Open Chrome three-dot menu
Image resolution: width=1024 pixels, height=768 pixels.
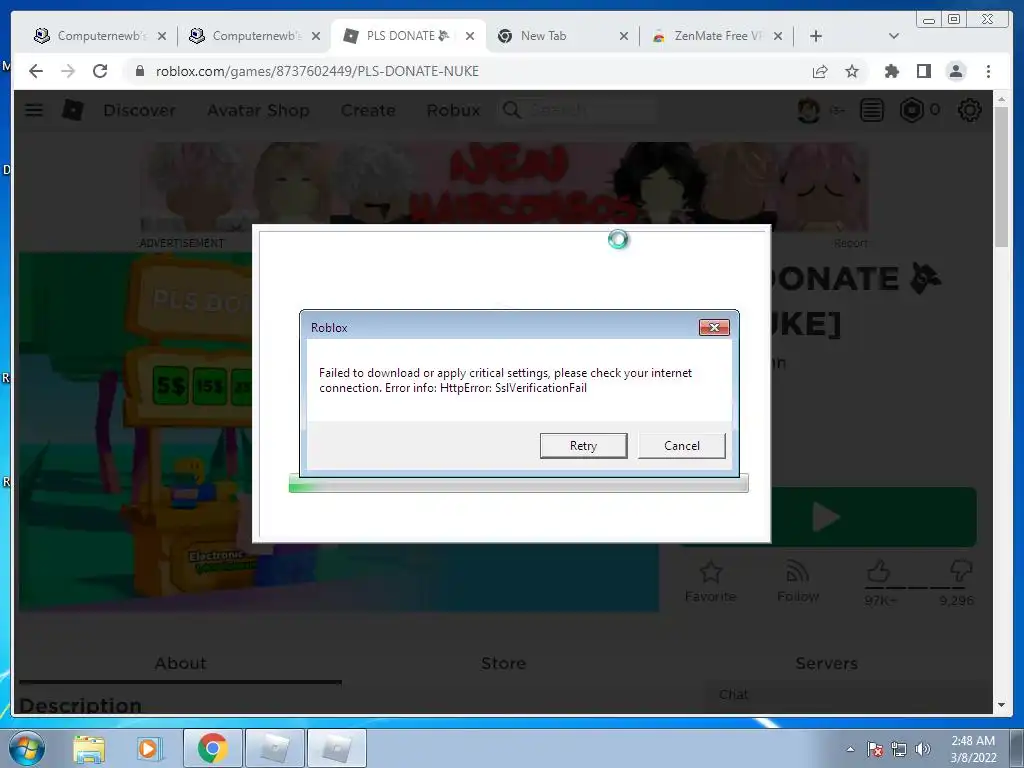pos(988,71)
